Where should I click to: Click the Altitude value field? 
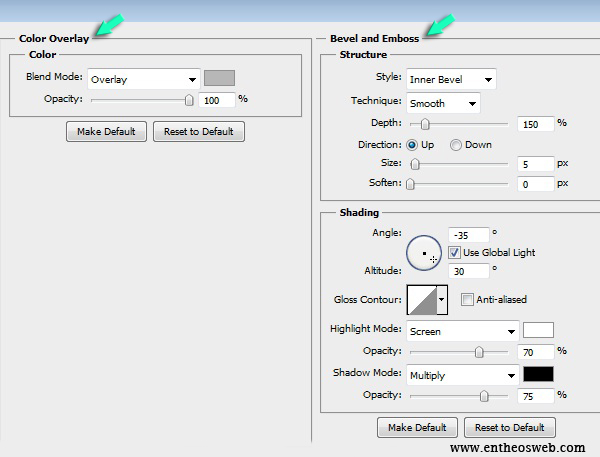coord(469,270)
